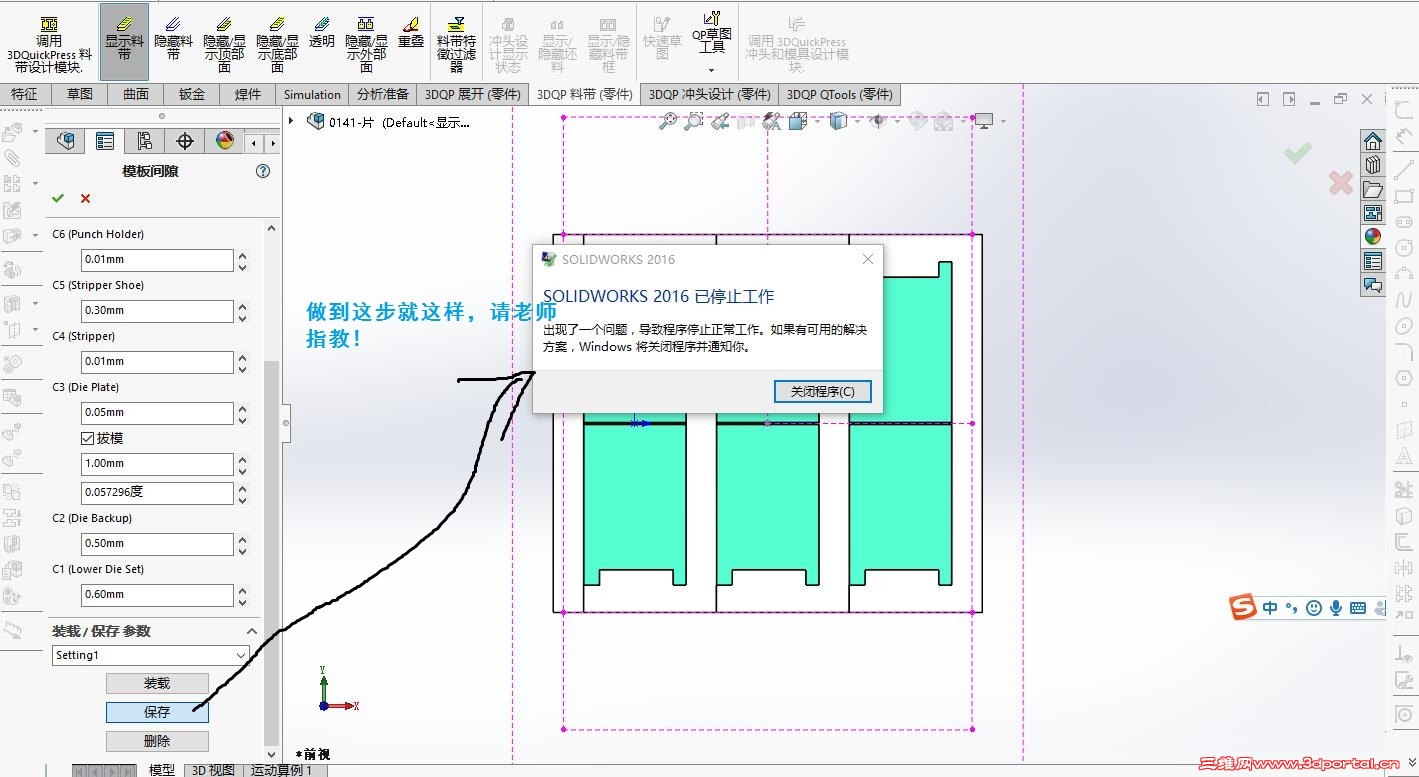The height and width of the screenshot is (777, 1419).
Task: Open the DisplayManager color wheel tab
Action: [x=225, y=141]
